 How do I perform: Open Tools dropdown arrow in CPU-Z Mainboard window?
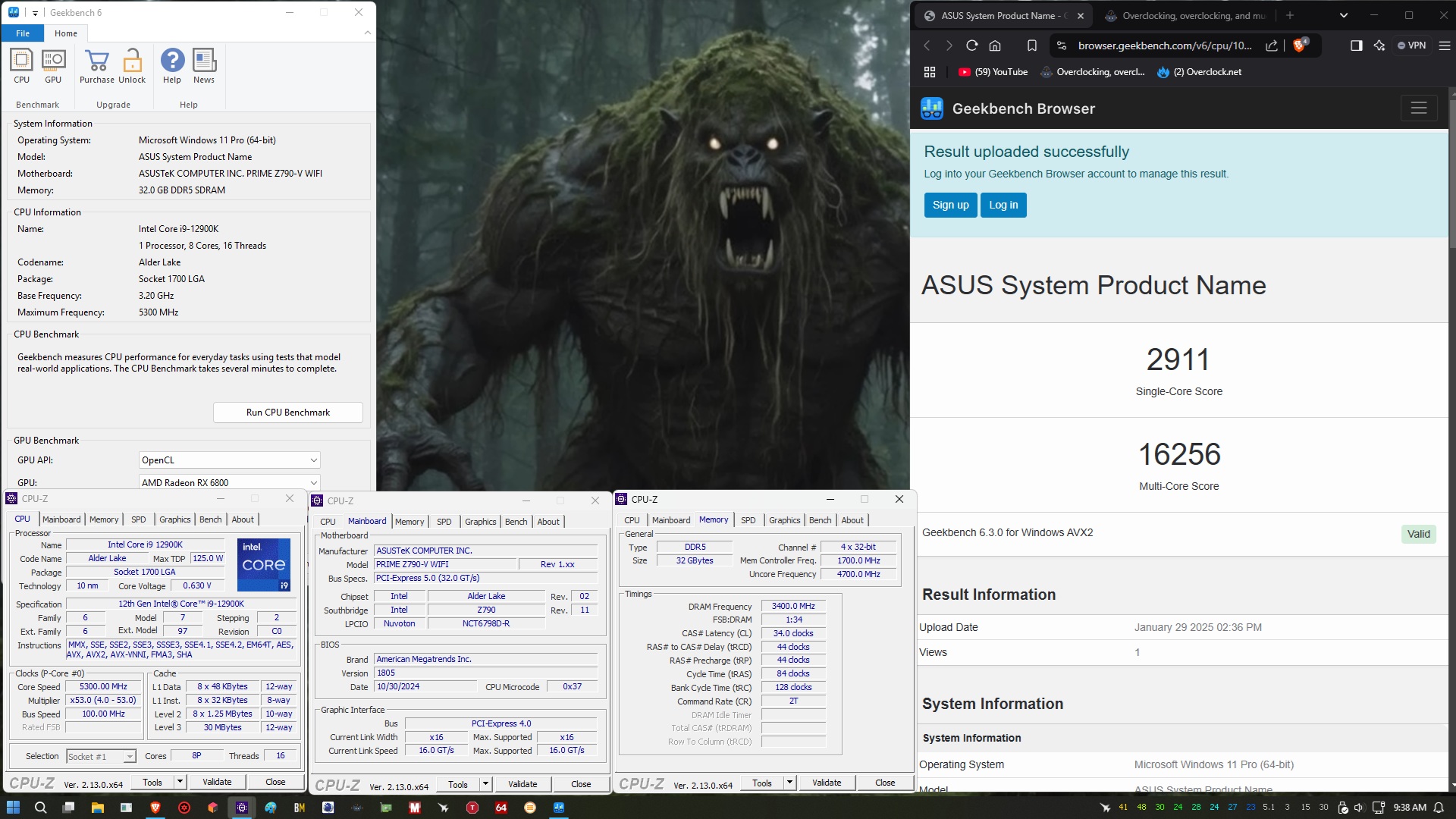click(485, 784)
